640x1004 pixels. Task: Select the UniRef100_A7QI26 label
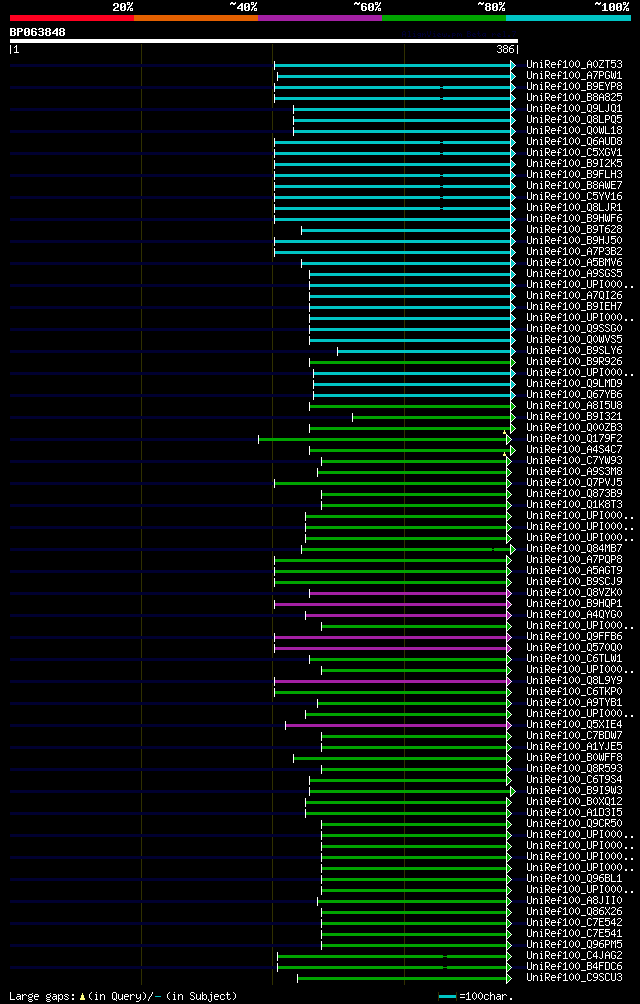pyautogui.click(x=574, y=295)
